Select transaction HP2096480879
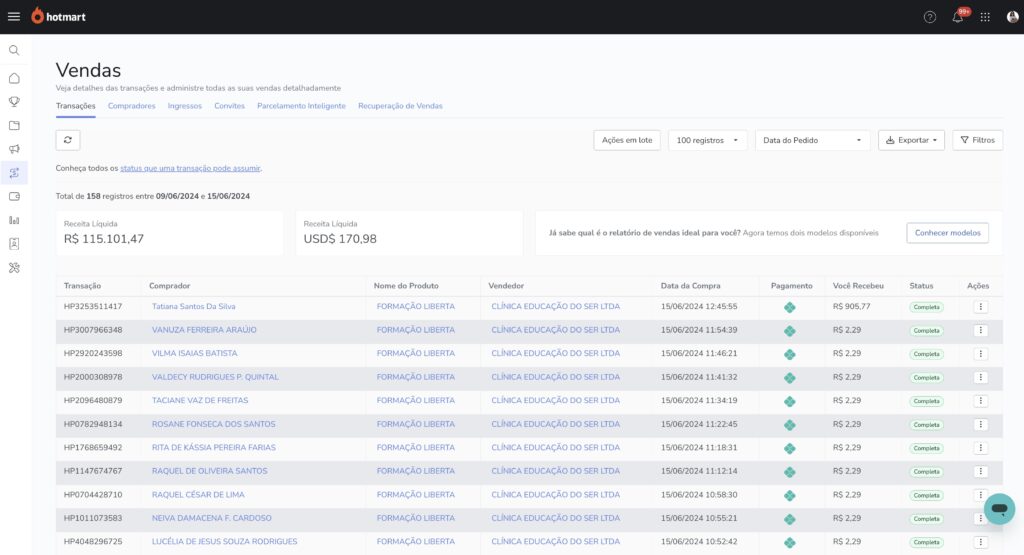 click(93, 400)
